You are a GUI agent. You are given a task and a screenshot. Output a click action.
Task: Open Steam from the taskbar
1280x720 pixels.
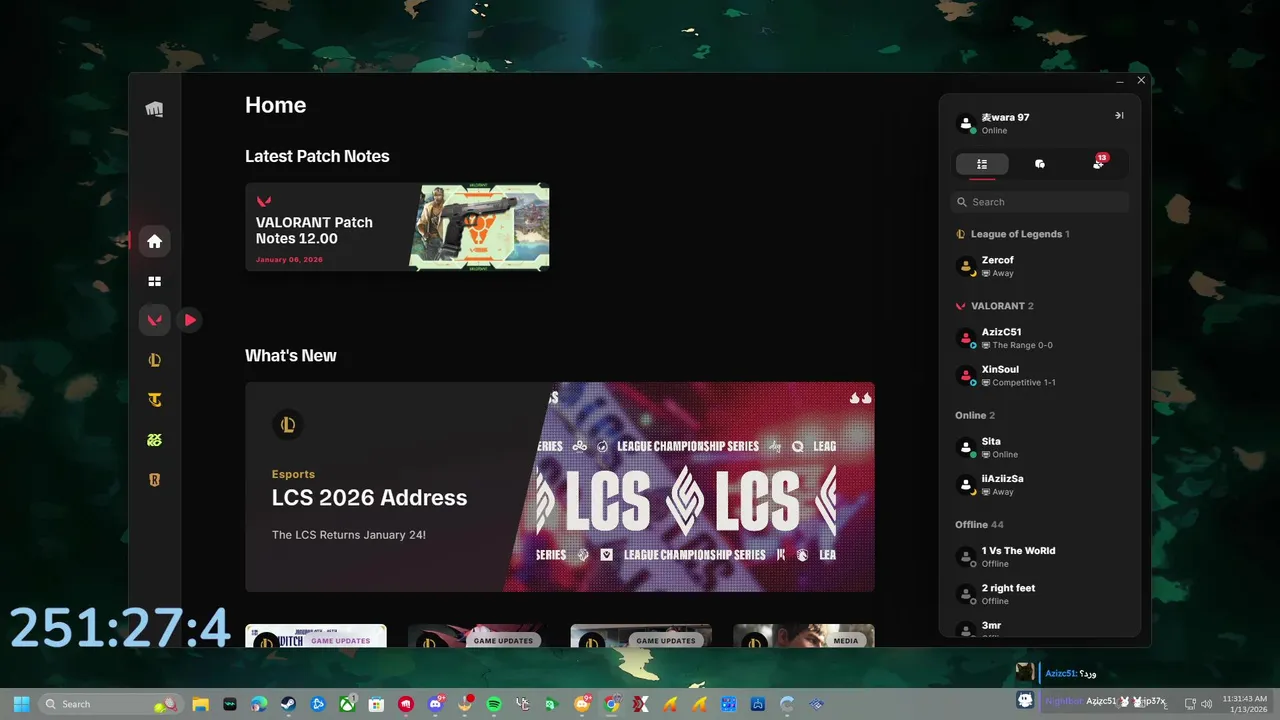click(288, 704)
